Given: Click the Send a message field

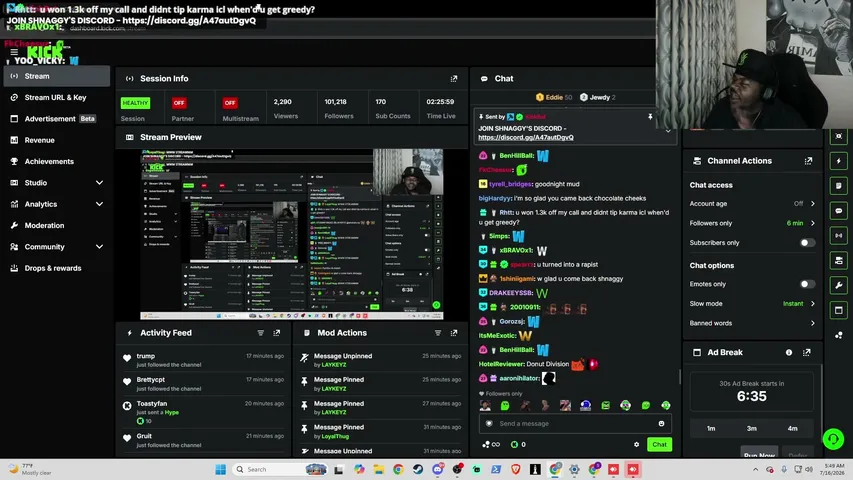Looking at the screenshot, I should click(x=574, y=423).
